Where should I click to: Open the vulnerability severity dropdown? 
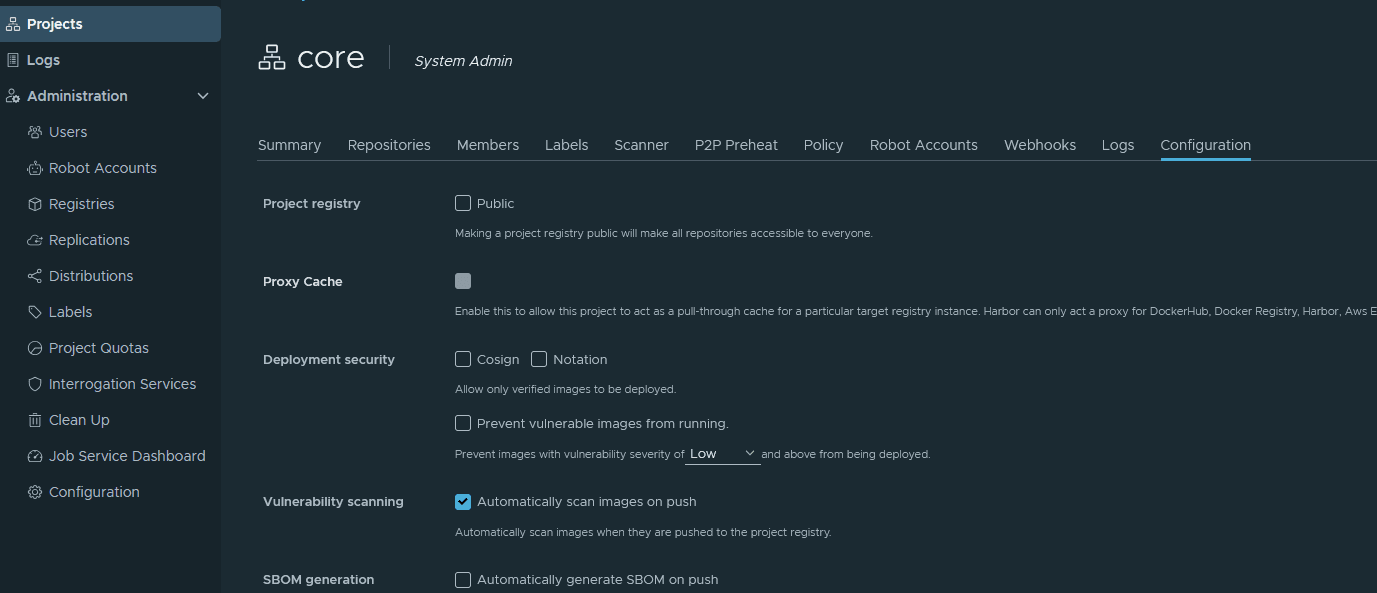click(722, 453)
